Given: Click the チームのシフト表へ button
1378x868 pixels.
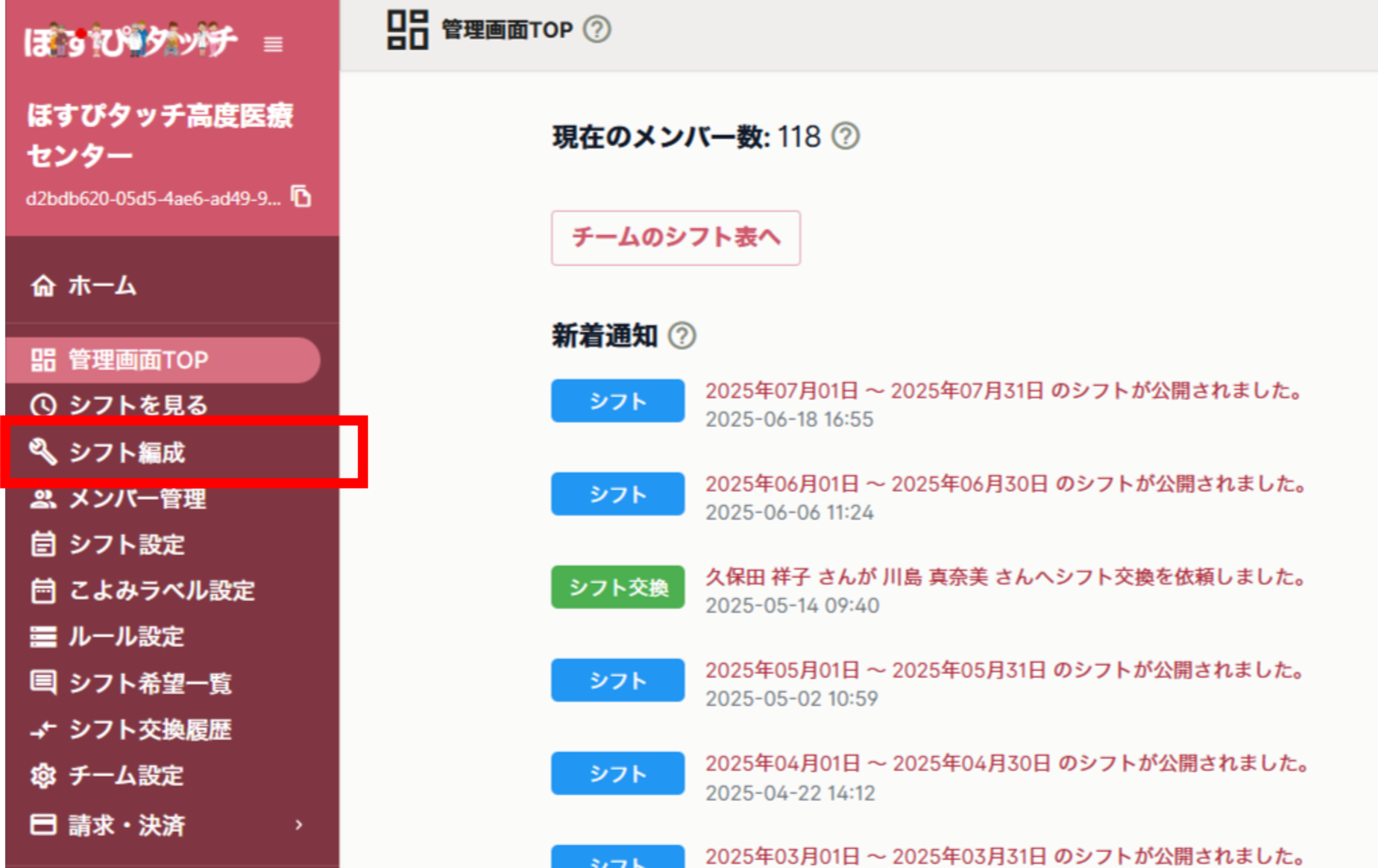Looking at the screenshot, I should pyautogui.click(x=676, y=238).
